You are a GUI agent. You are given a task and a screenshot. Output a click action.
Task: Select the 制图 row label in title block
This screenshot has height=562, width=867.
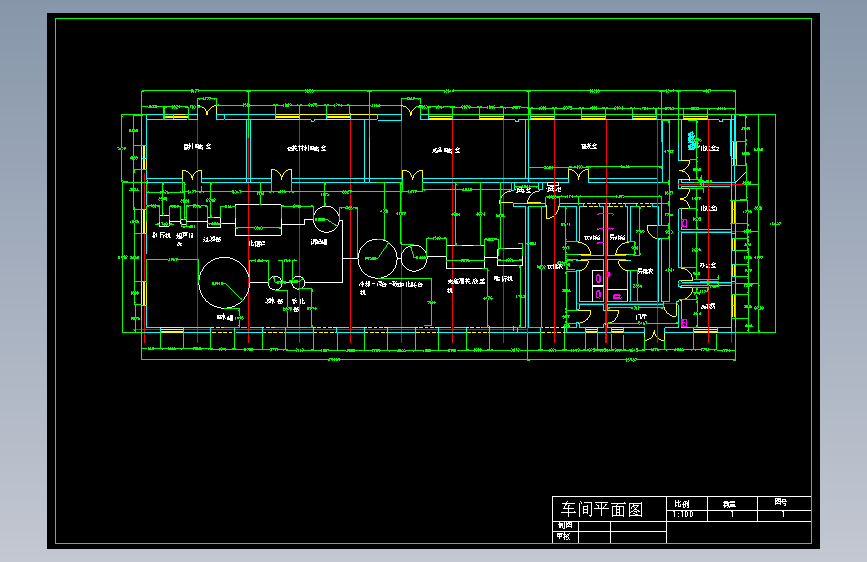coord(565,525)
